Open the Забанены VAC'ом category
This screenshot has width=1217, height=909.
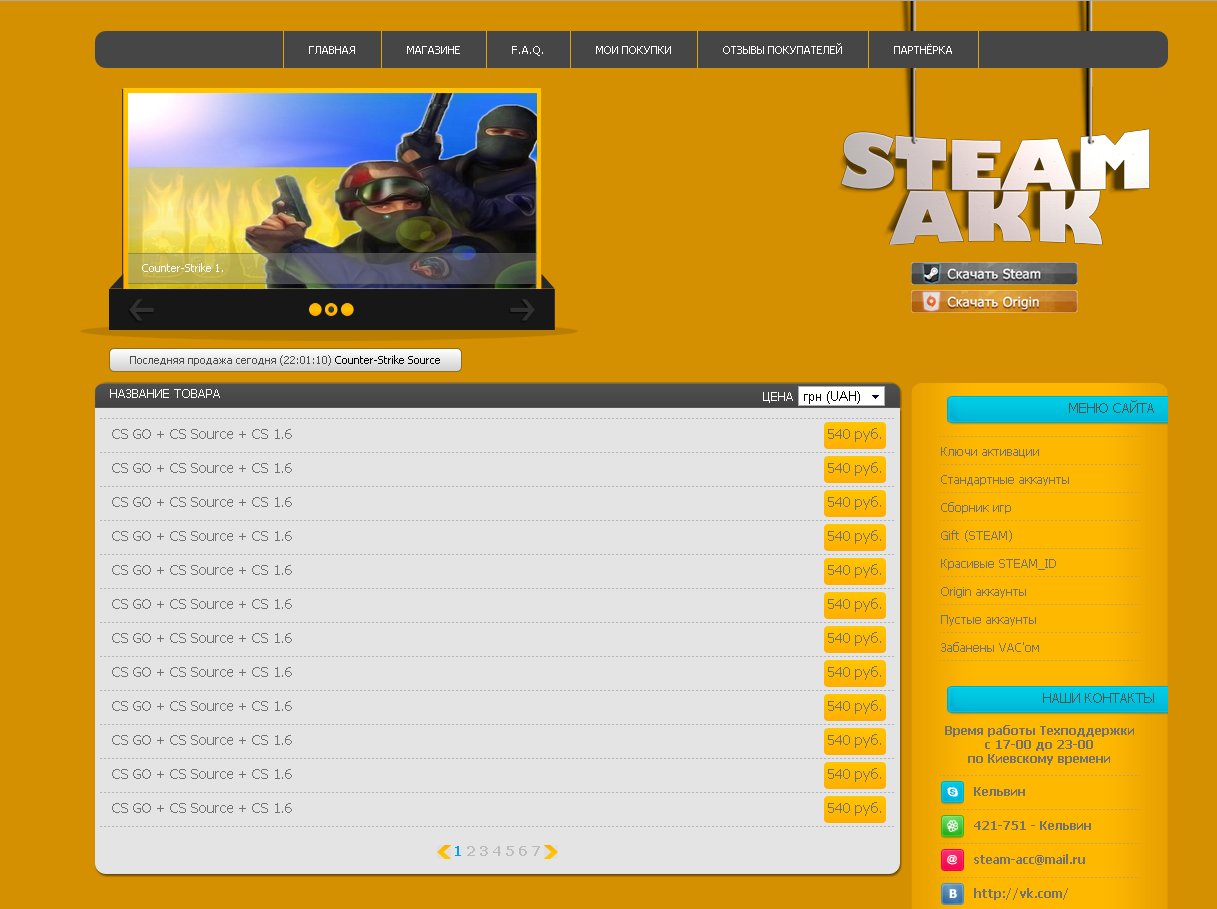pyautogui.click(x=990, y=648)
